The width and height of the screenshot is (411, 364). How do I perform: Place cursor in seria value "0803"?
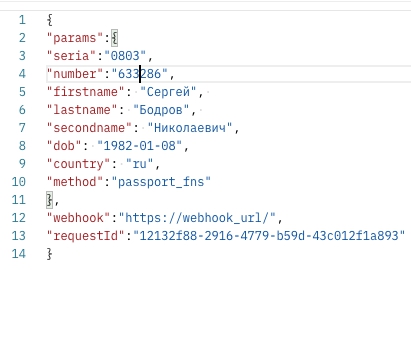[x=125, y=56]
